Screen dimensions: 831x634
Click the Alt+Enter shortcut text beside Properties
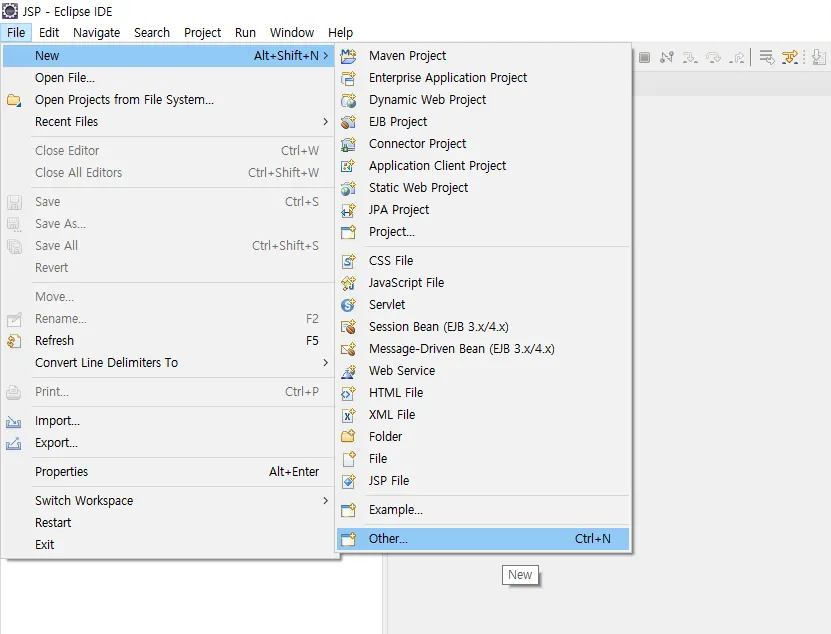coord(294,472)
